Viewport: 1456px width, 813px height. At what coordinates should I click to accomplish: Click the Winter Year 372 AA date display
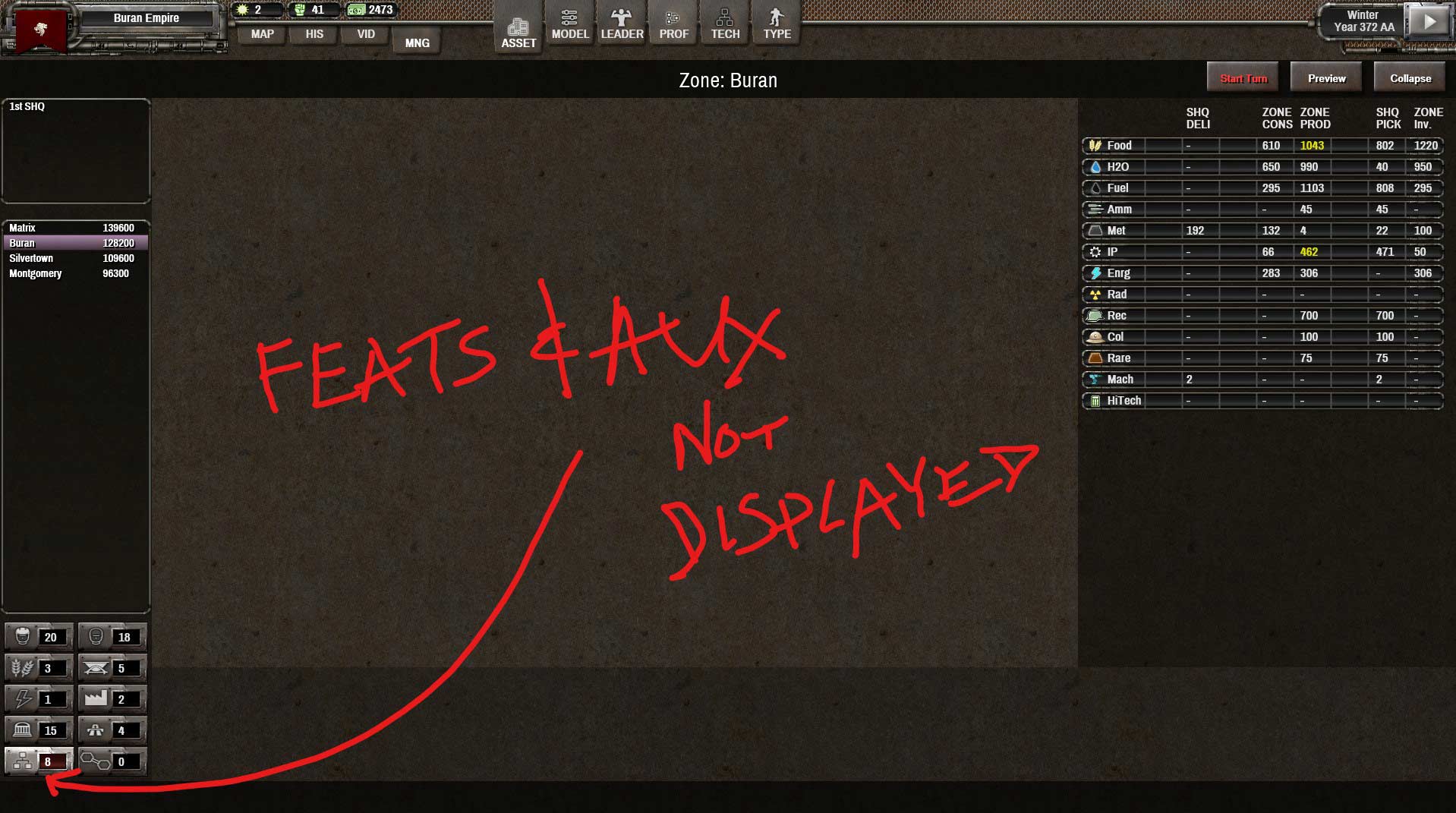pos(1363,21)
